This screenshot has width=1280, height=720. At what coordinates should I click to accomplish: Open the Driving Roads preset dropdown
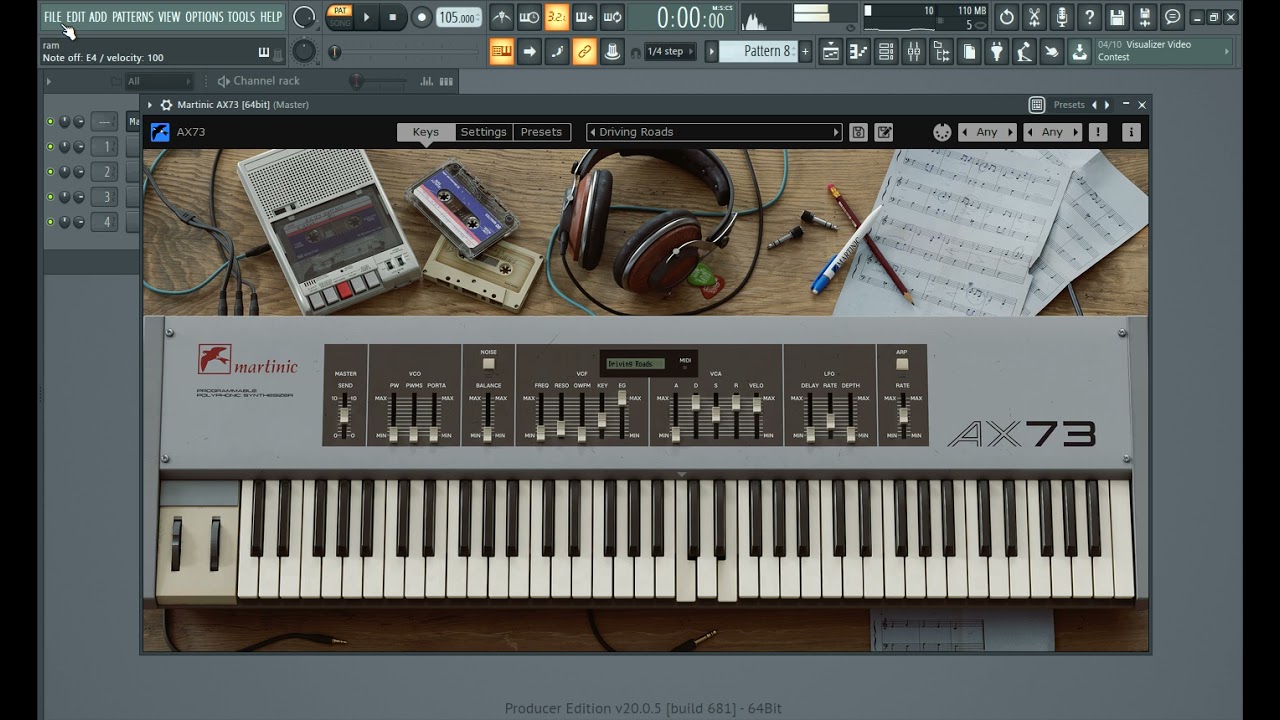pos(715,132)
